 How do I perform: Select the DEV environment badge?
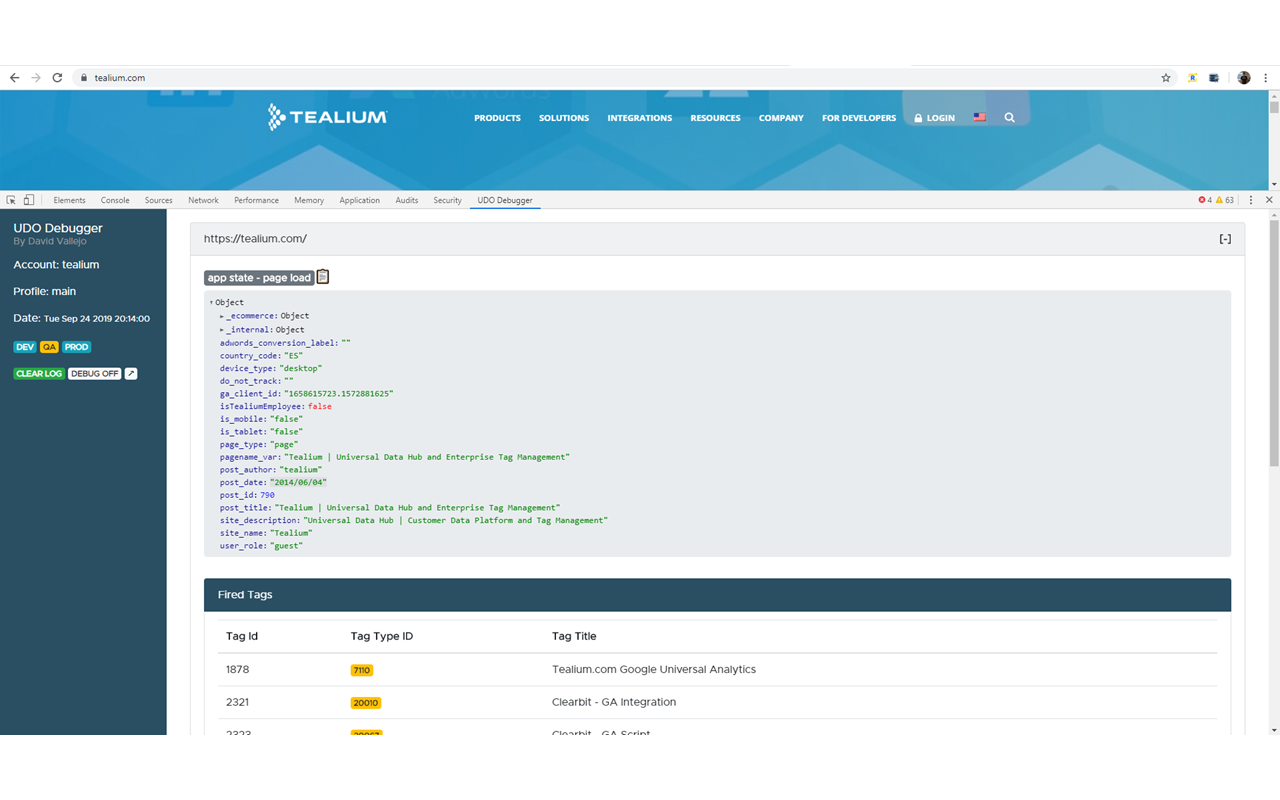click(24, 347)
